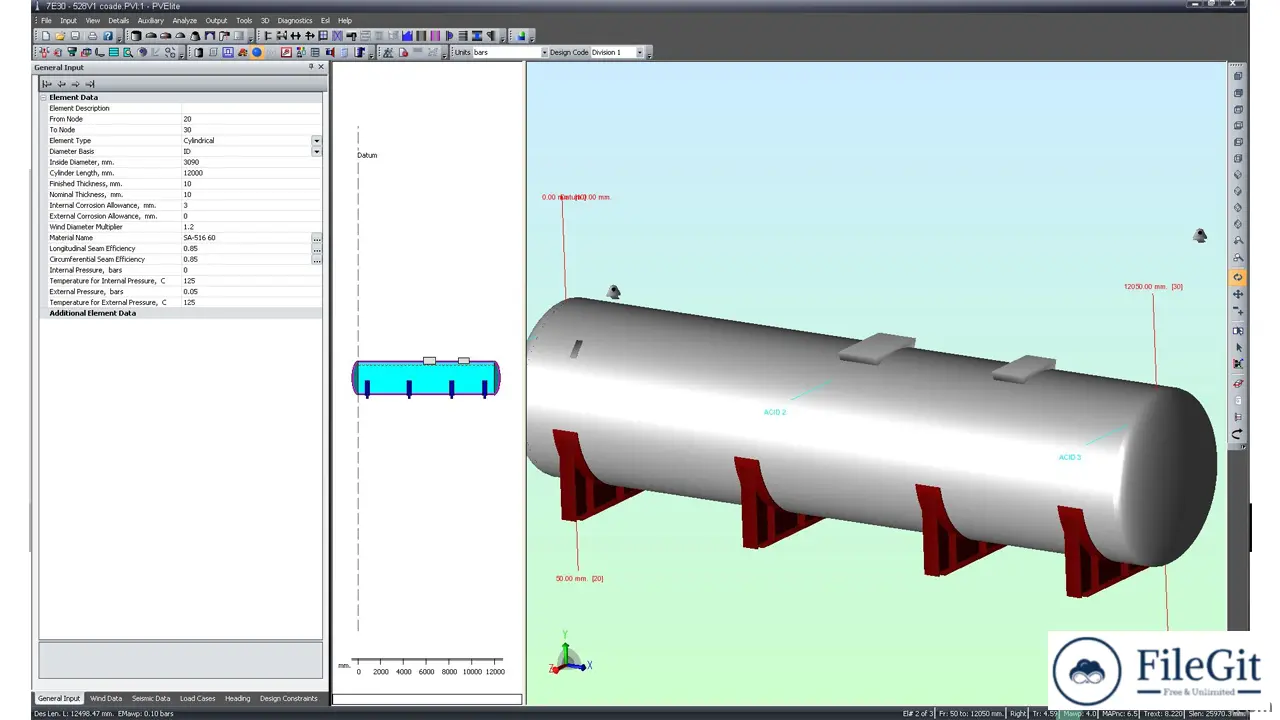The width and height of the screenshot is (1280, 720).
Task: Switch to the Heading tab
Action: click(237, 698)
